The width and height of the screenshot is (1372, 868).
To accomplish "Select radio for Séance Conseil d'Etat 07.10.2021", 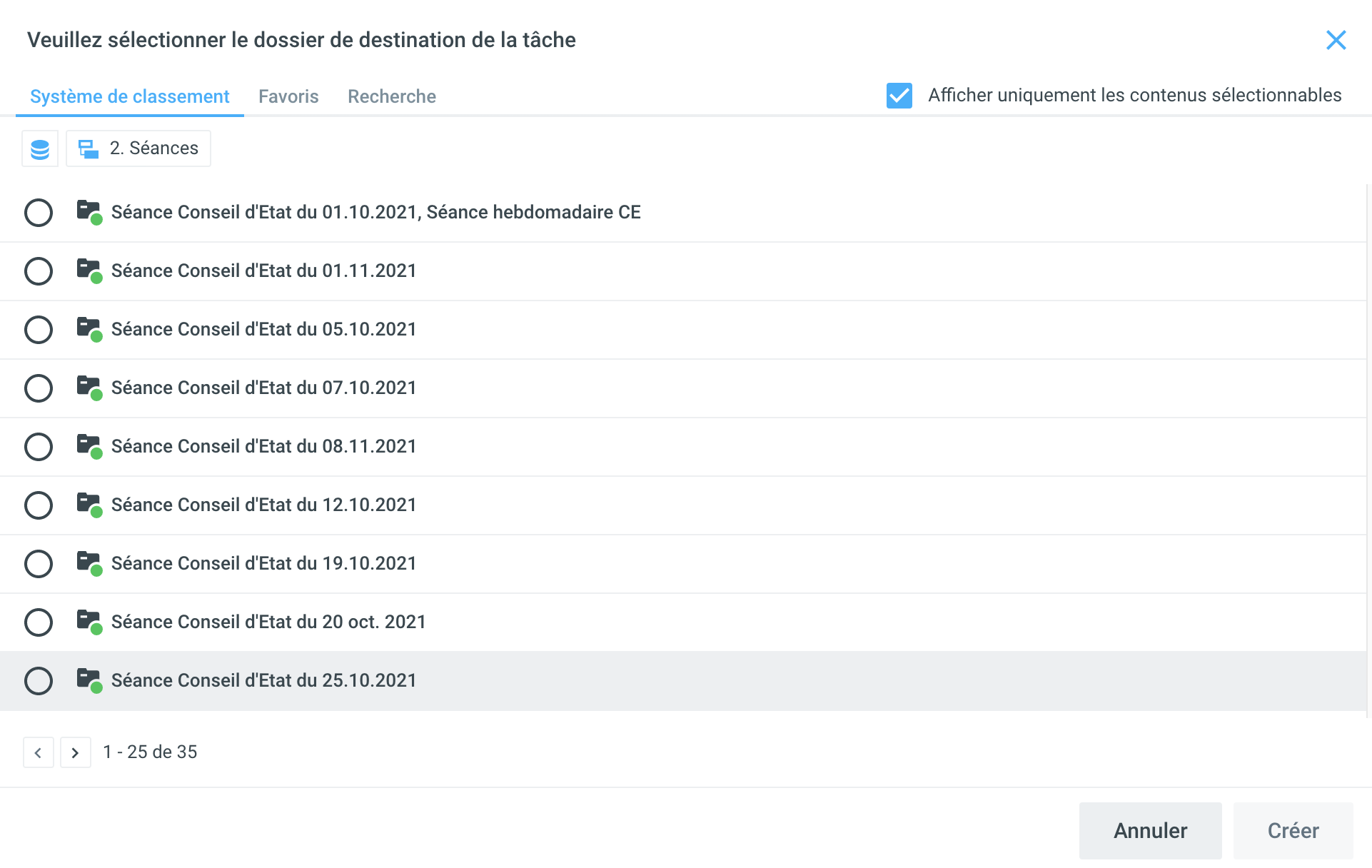I will coord(39,388).
